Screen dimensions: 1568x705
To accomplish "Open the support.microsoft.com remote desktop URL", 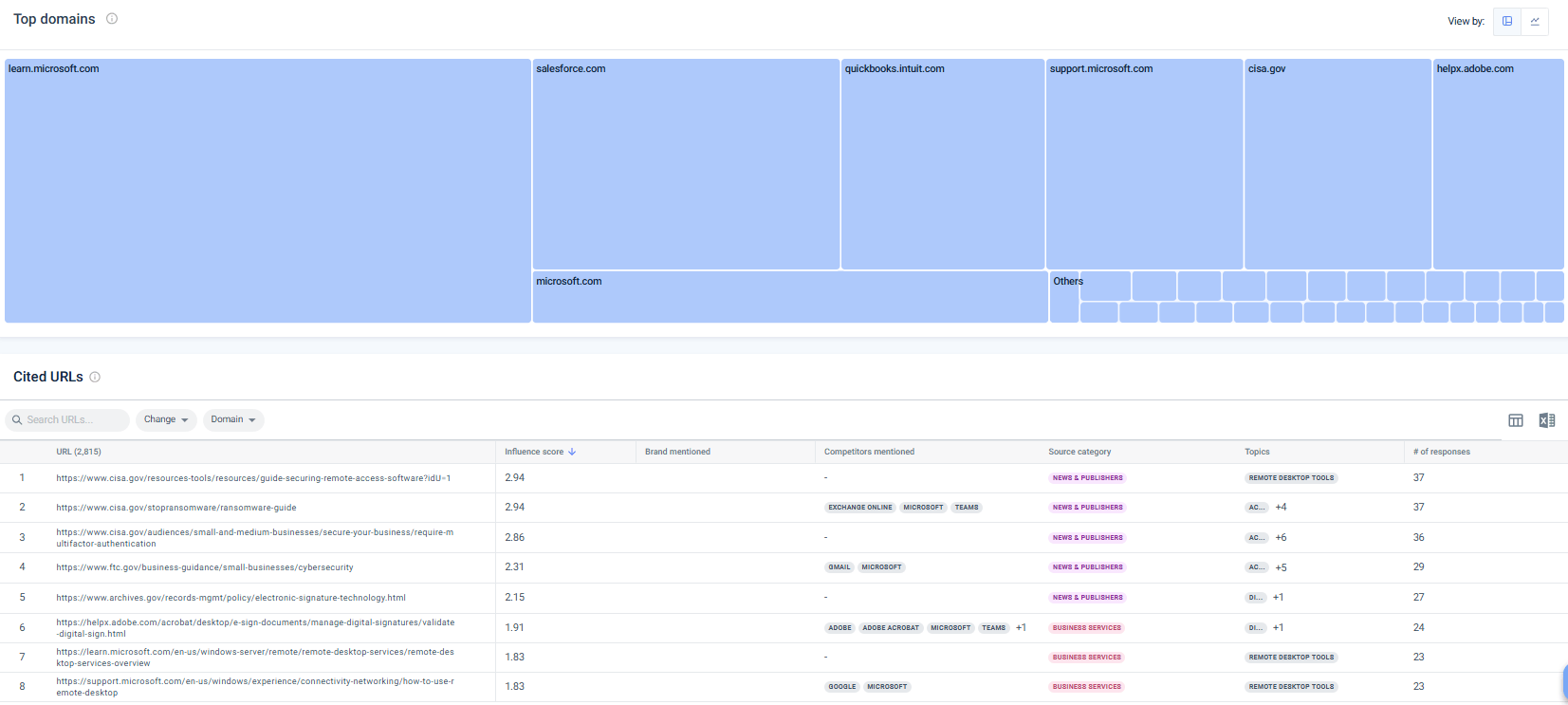I will (255, 687).
